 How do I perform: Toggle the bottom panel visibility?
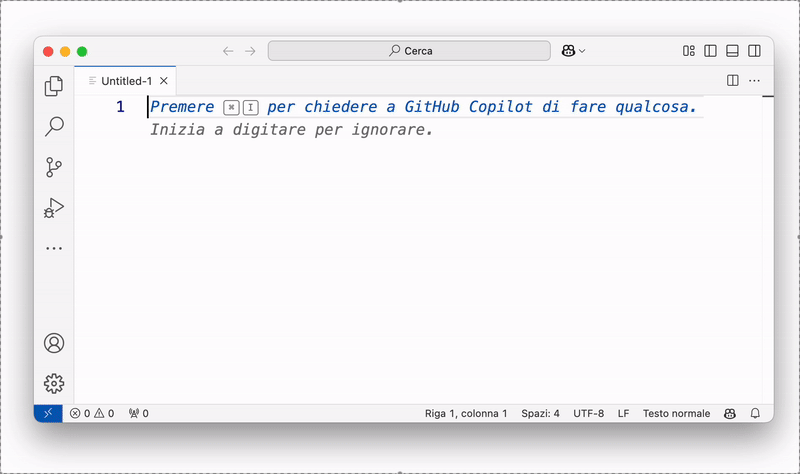(733, 51)
